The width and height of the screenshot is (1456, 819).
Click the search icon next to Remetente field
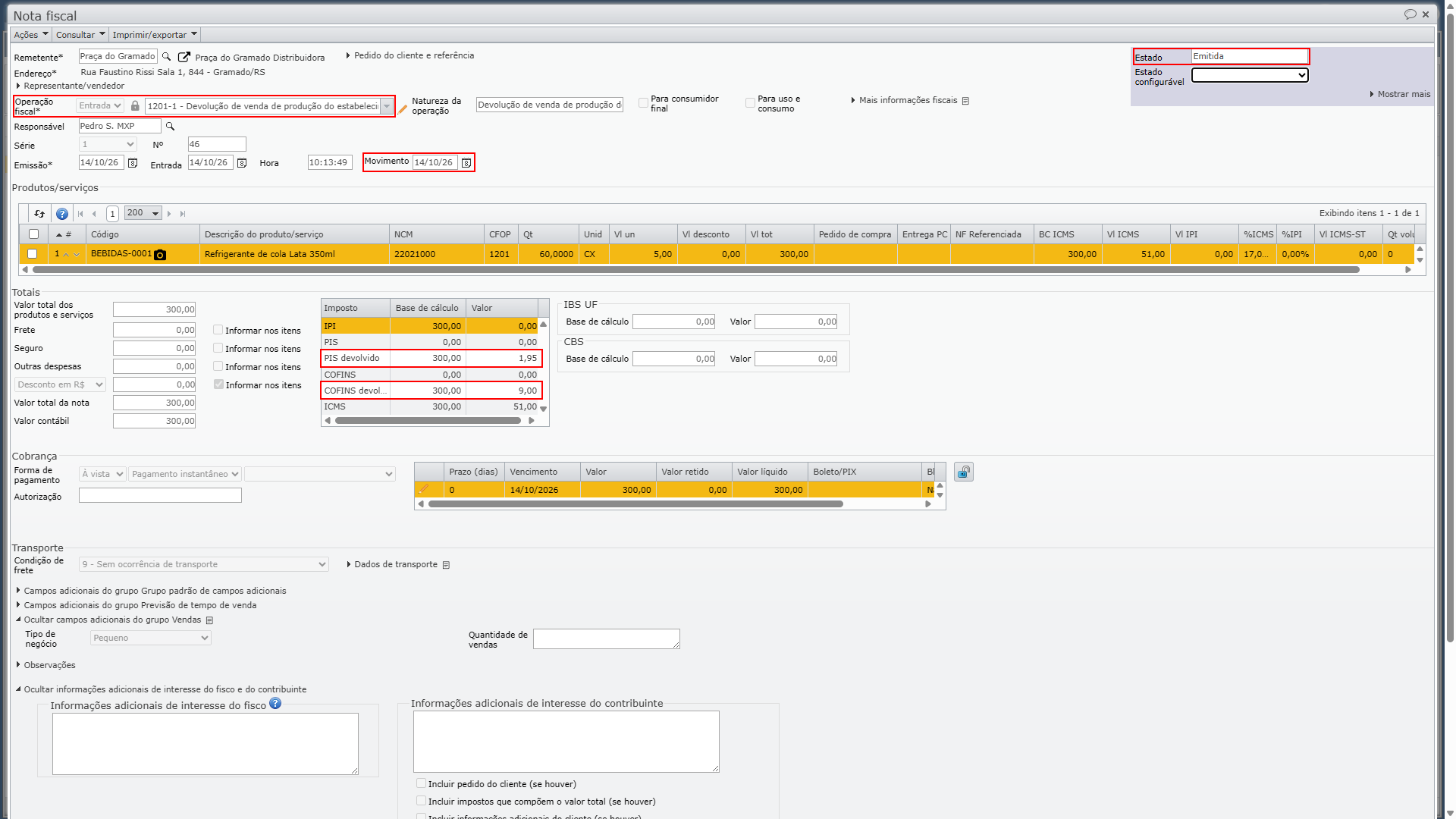coord(167,57)
